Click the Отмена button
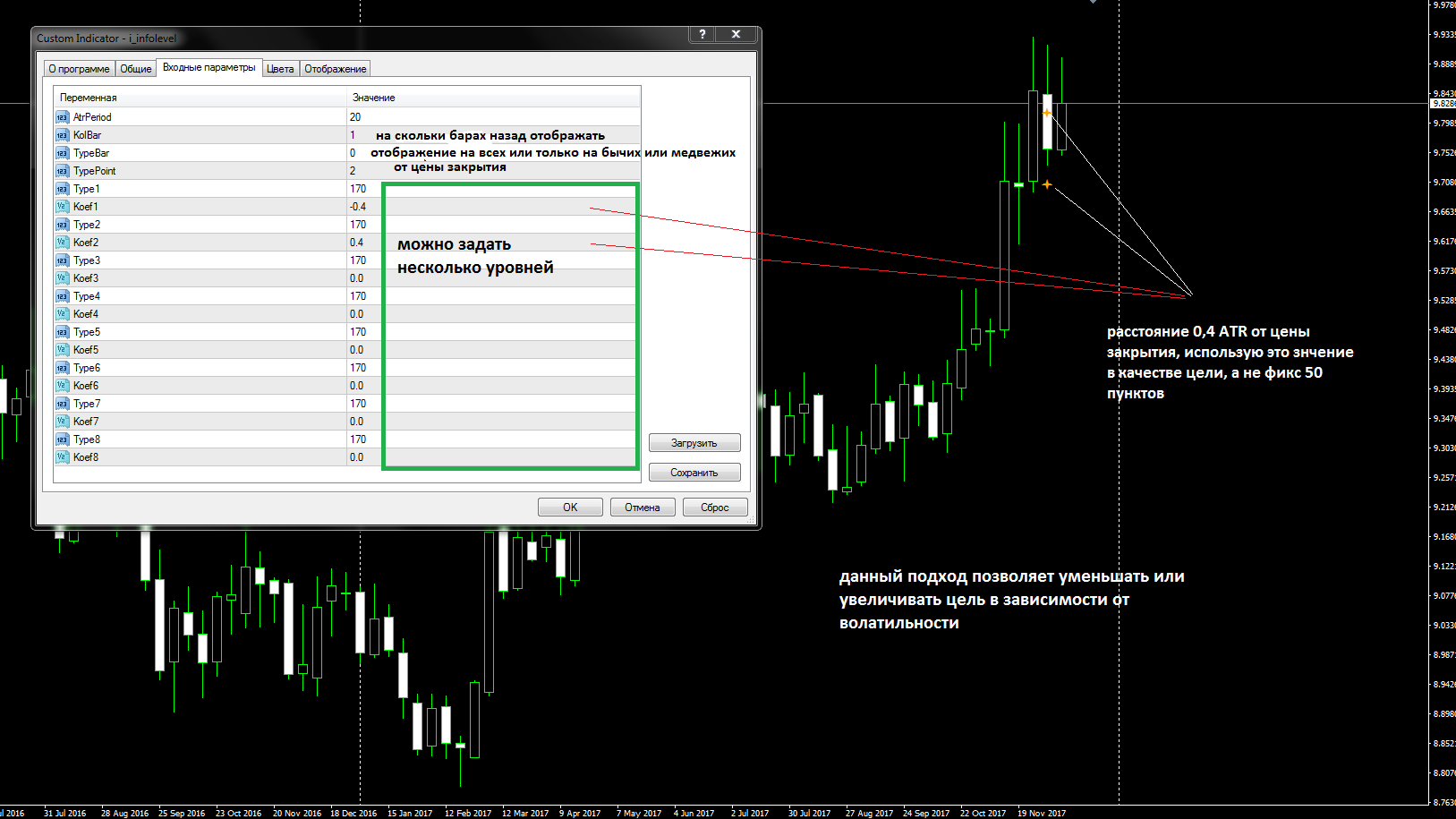1456x819 pixels. pyautogui.click(x=643, y=508)
